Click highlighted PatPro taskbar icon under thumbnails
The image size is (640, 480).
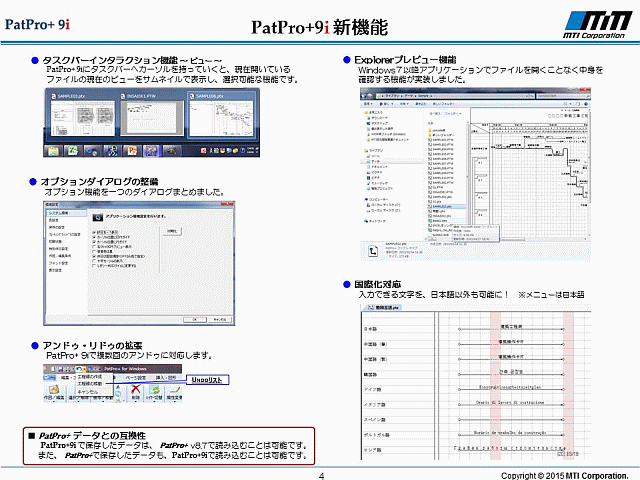[151, 151]
